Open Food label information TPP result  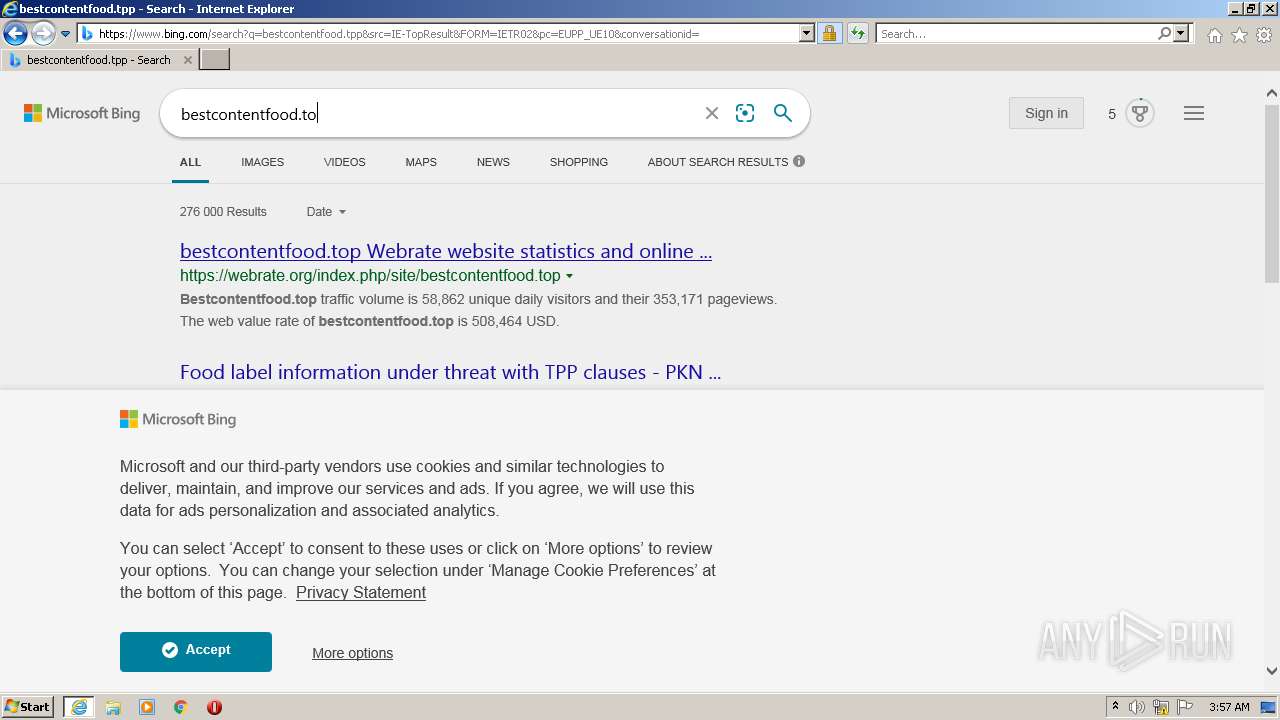point(450,372)
